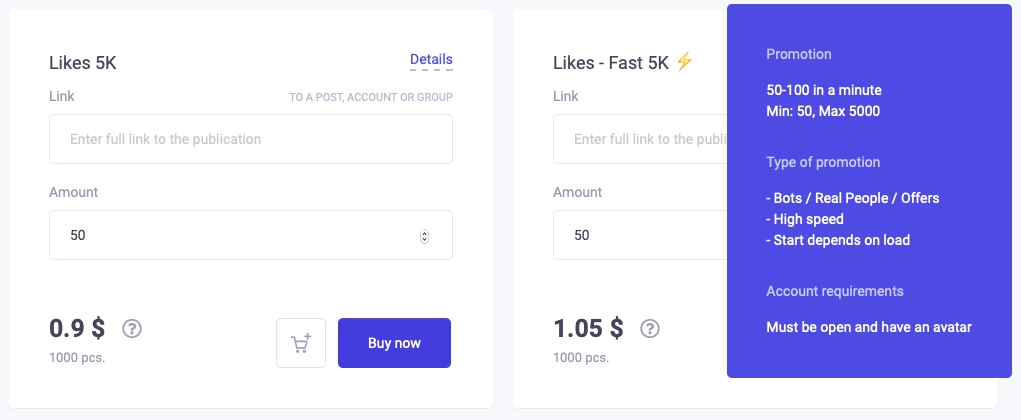The width and height of the screenshot is (1021, 420).
Task: Click the Promotion heading in tooltip
Action: 798,54
